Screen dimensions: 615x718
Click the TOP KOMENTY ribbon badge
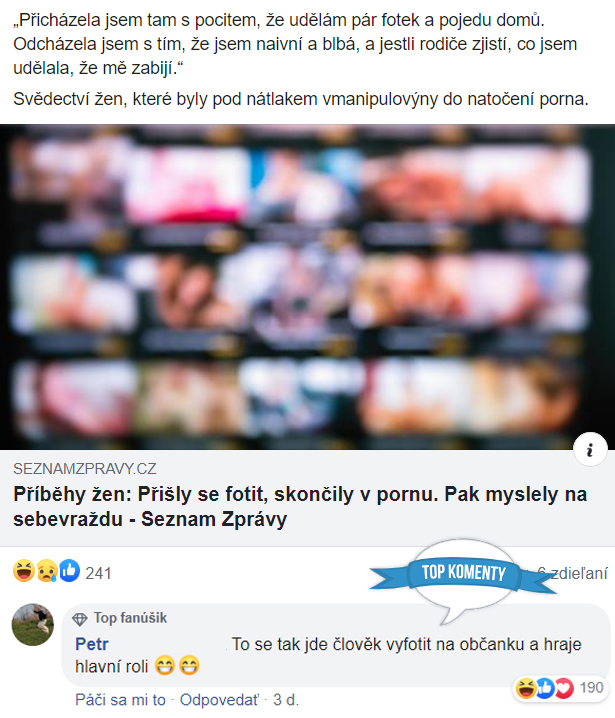pyautogui.click(x=463, y=573)
